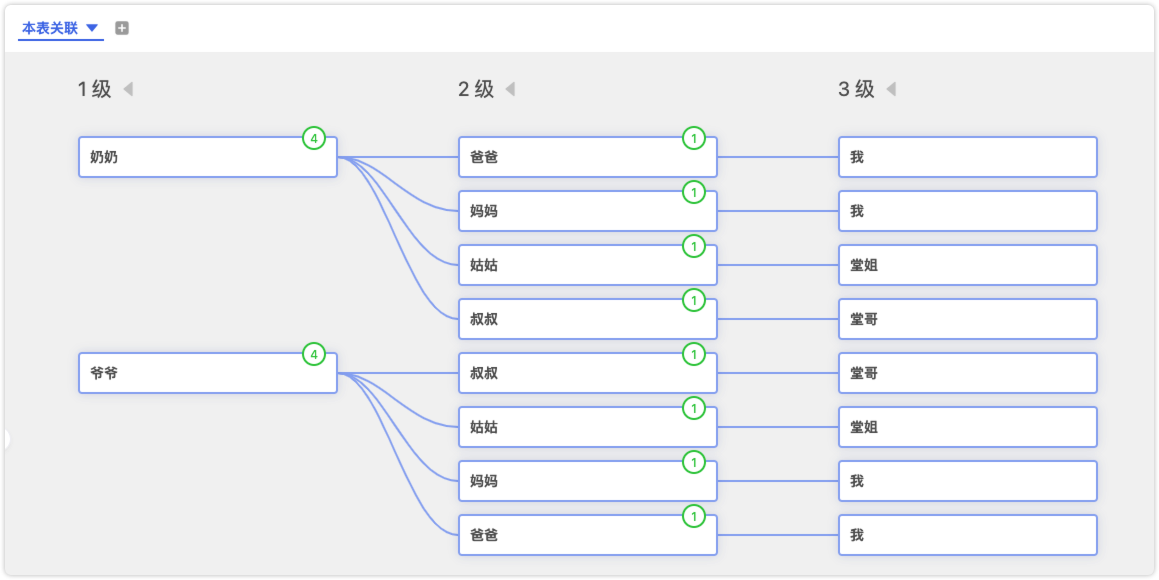Viewport: 1159px width, 580px height.
Task: Select the 本表关联 tab label
Action: 50,28
